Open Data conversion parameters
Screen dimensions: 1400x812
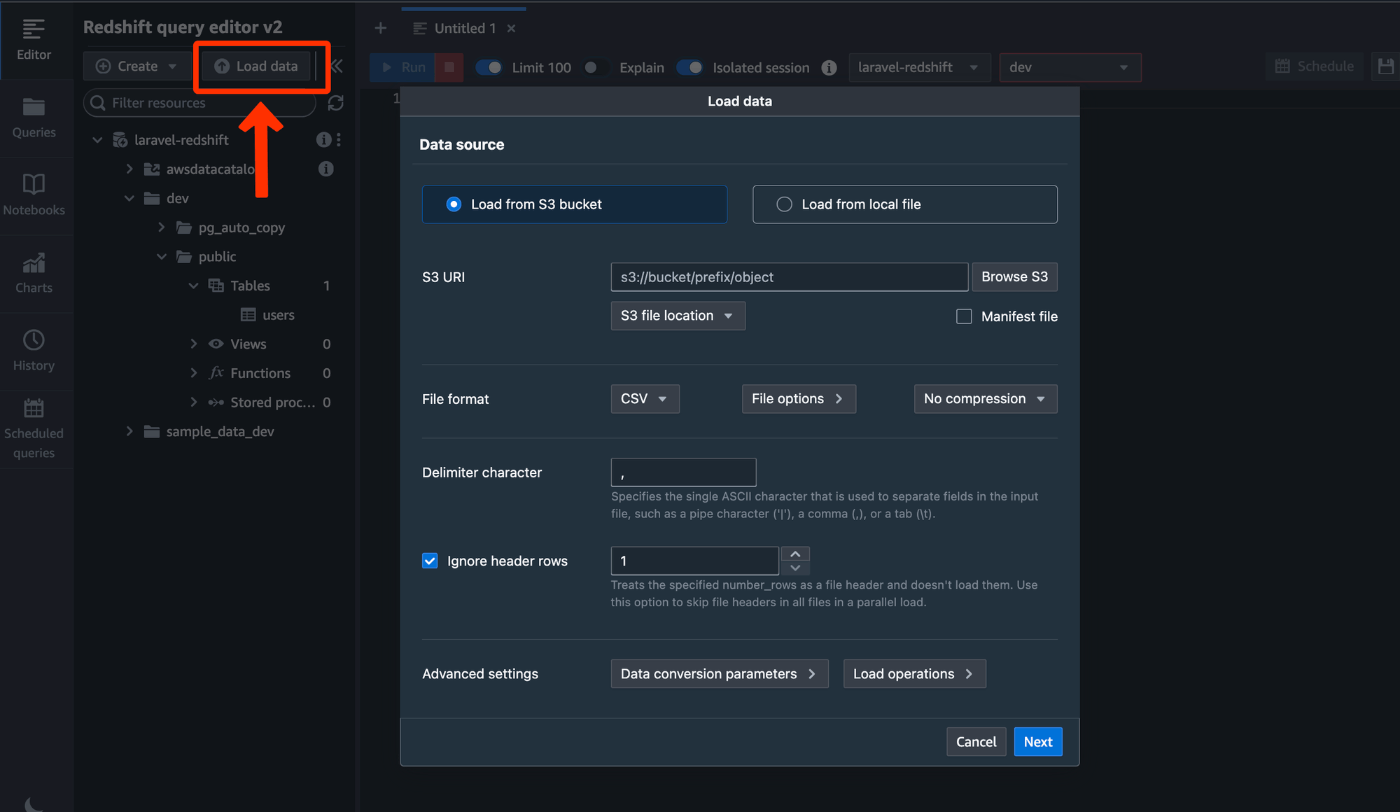point(719,674)
